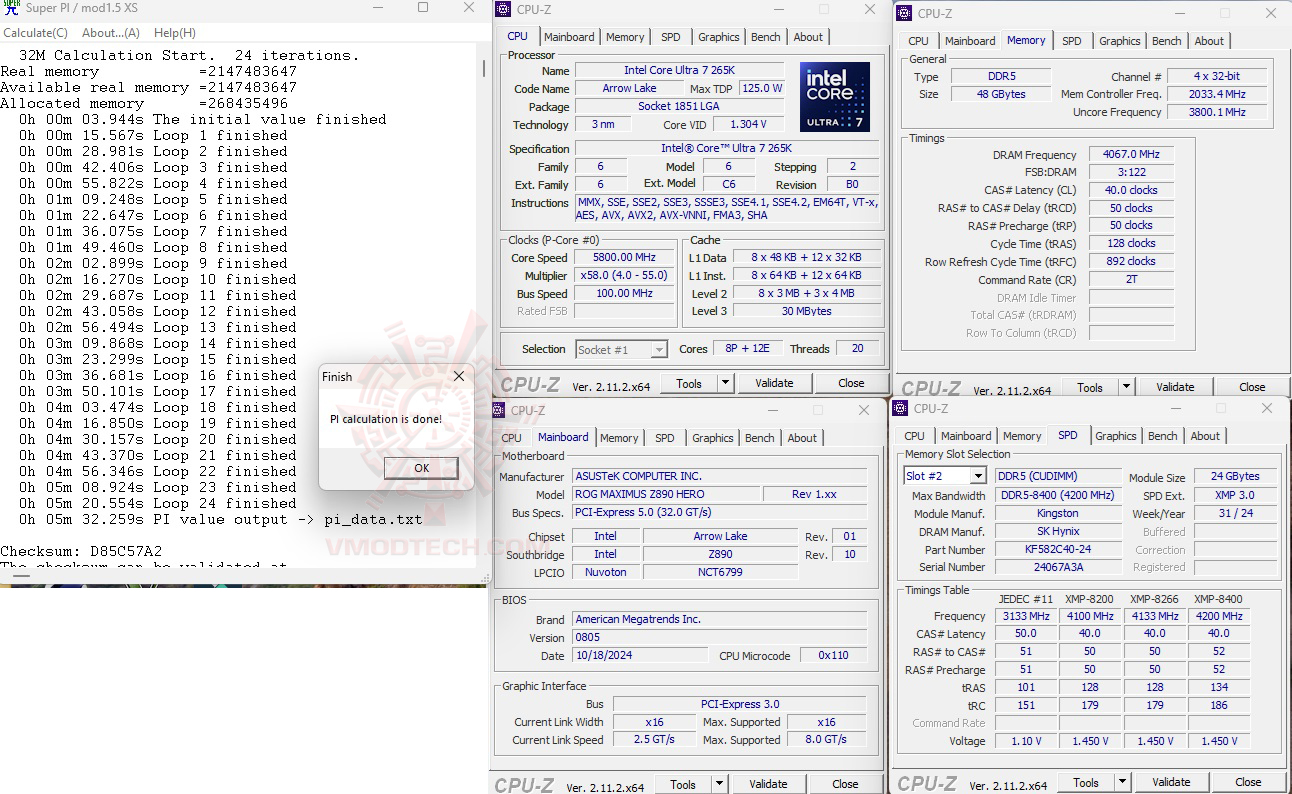The height and width of the screenshot is (794, 1292).
Task: Click Validate in the CPU info window
Action: pos(774,383)
